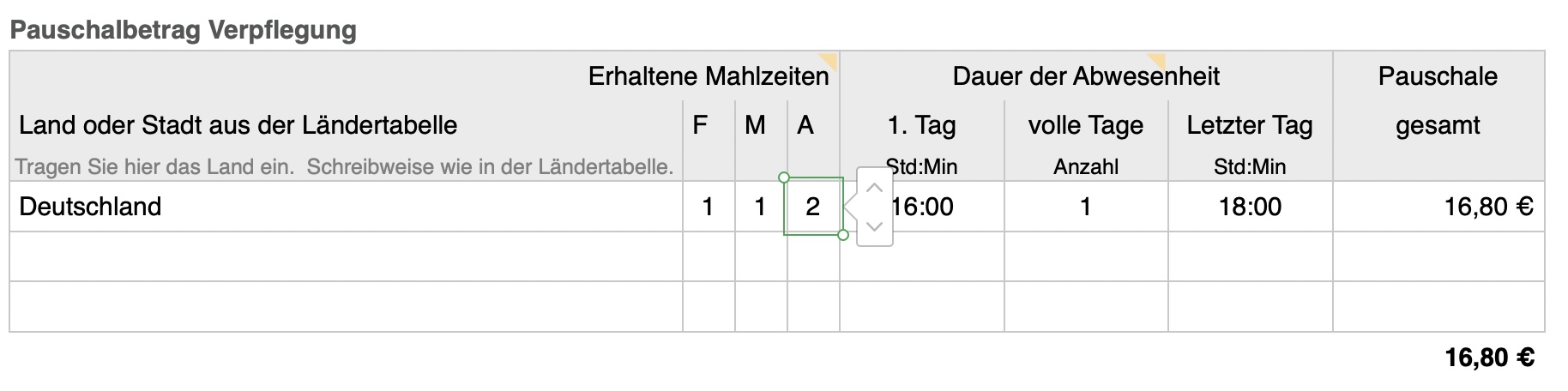Select the volle Tage cell in Deutschland row

[x=1085, y=207]
